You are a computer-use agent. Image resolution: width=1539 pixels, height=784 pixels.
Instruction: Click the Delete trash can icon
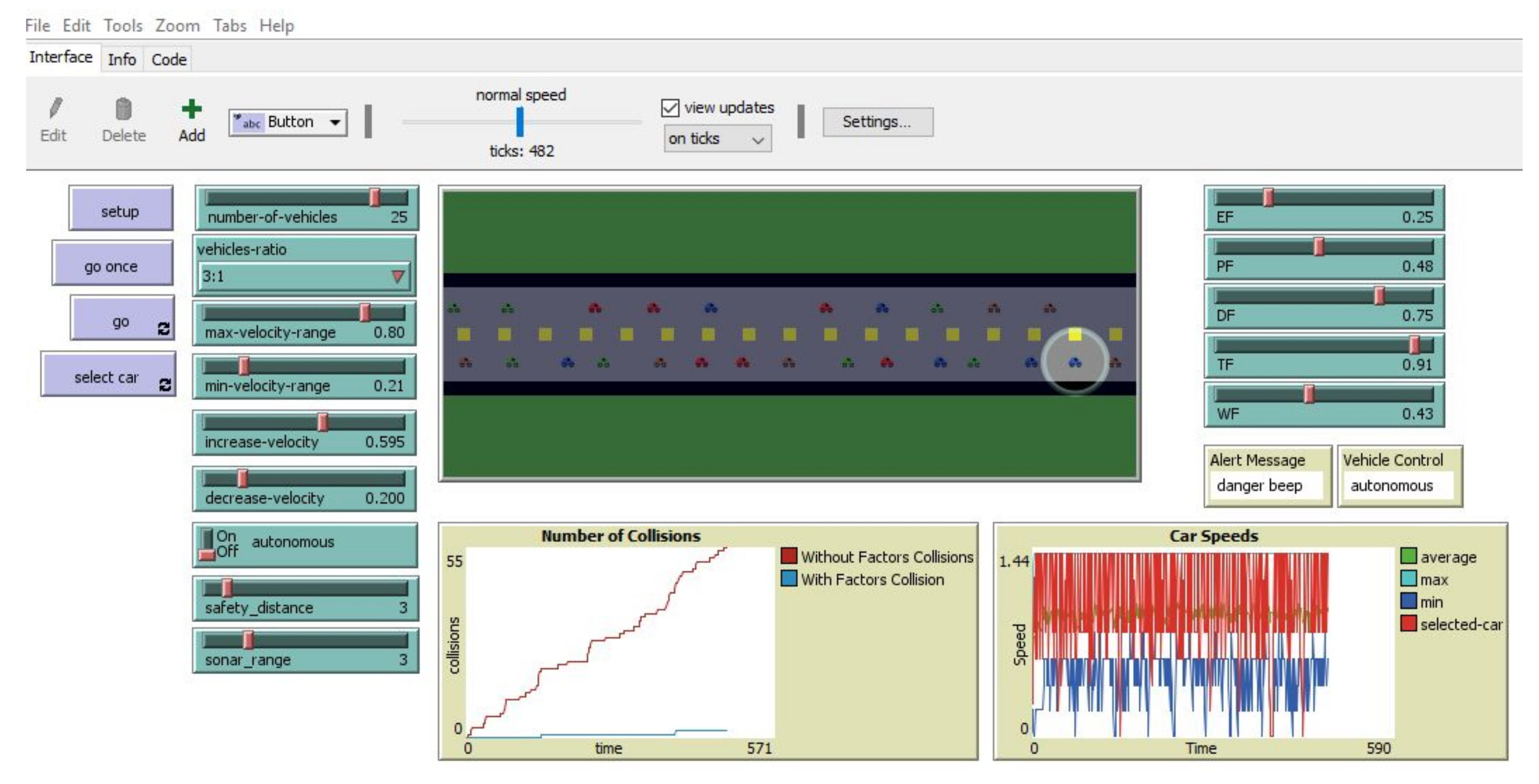123,109
